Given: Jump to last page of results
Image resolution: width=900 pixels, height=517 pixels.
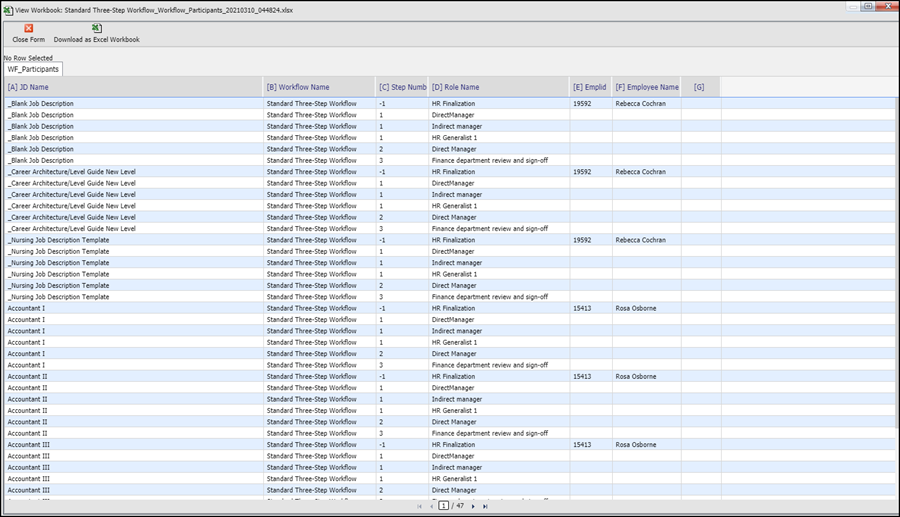Looking at the screenshot, I should coord(485,506).
